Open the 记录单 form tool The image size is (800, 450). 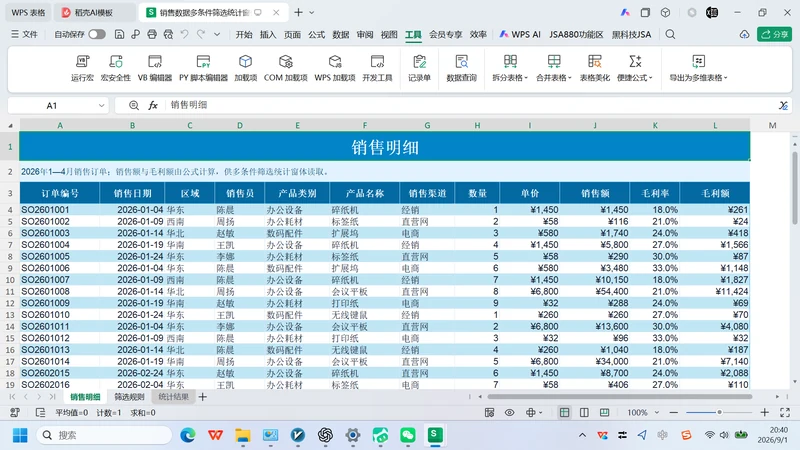point(419,68)
